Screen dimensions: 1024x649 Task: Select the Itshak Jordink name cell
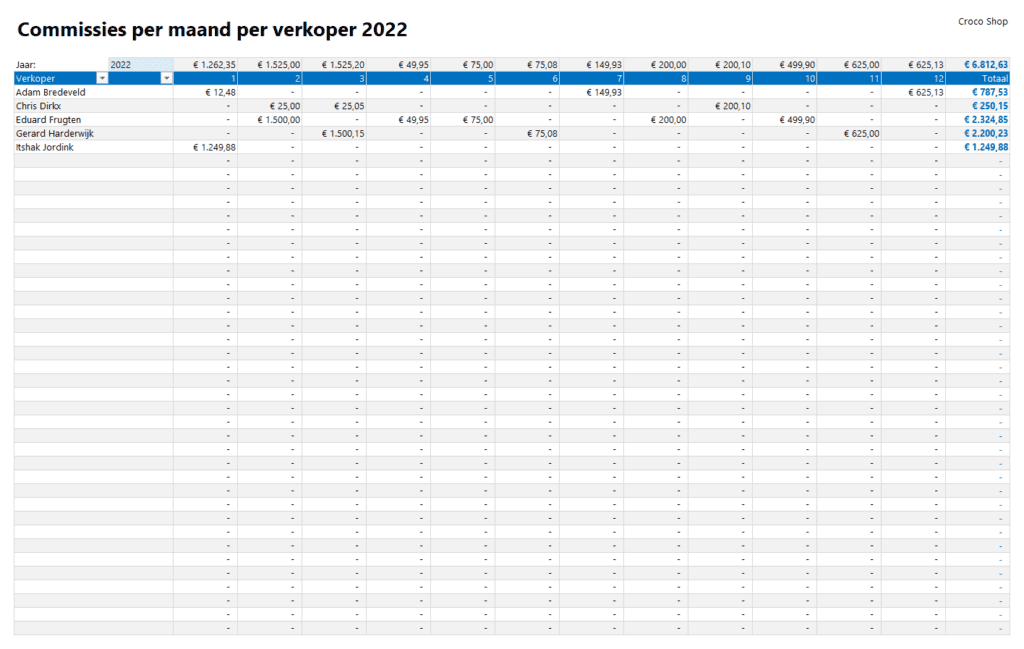coord(46,147)
